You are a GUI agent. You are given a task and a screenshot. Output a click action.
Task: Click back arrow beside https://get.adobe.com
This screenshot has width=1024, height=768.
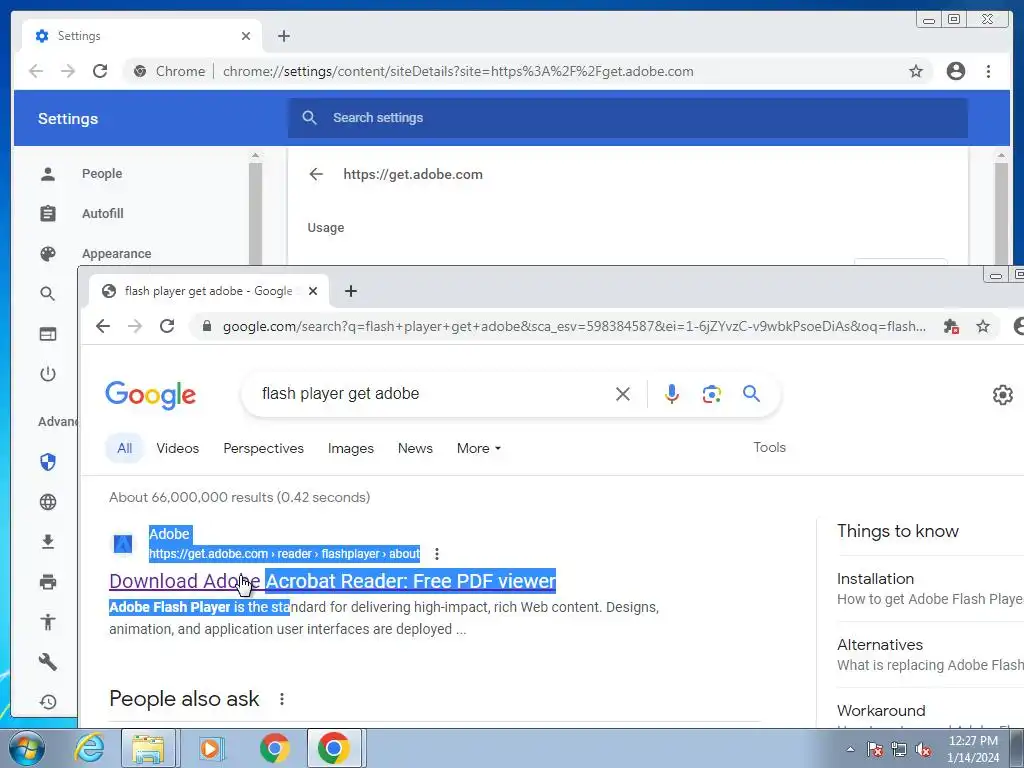316,174
